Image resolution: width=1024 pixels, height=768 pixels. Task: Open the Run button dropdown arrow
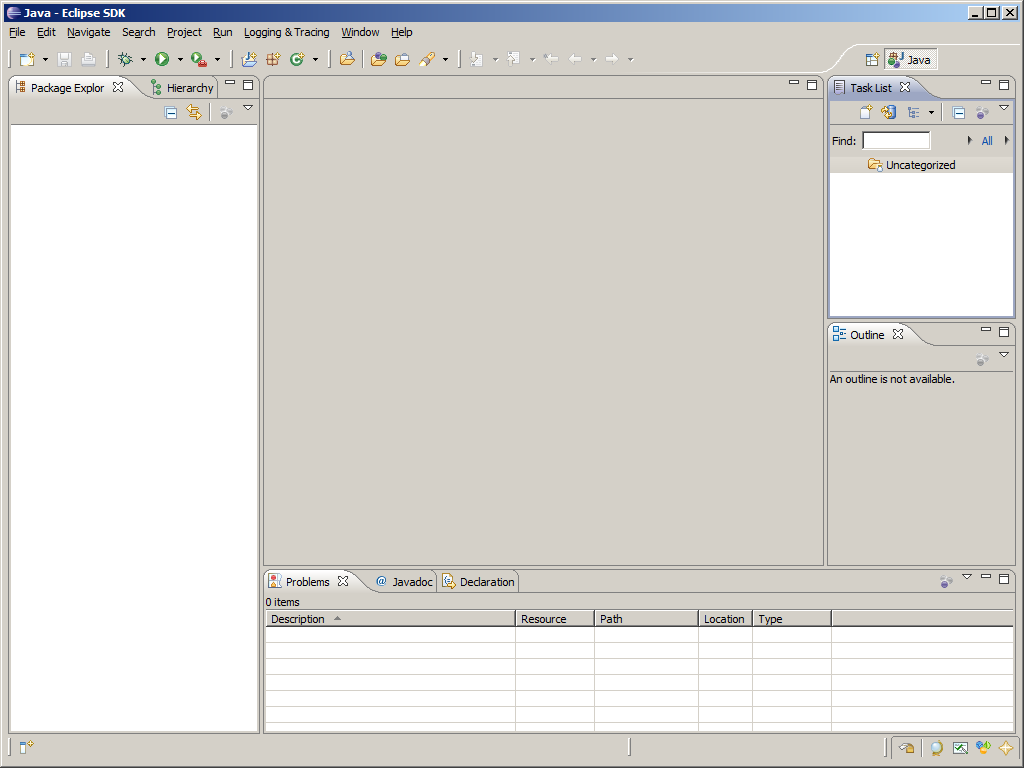tap(180, 60)
